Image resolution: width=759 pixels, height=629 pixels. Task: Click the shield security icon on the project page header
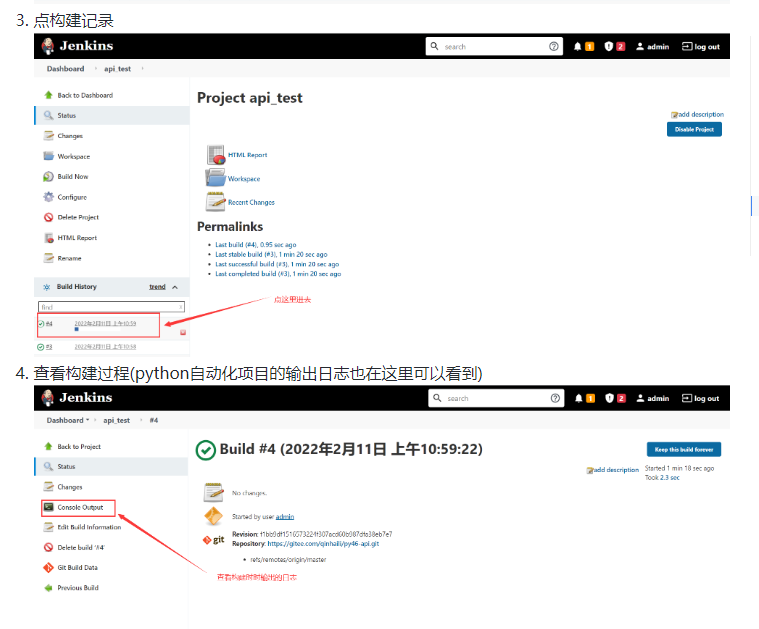coord(609,46)
